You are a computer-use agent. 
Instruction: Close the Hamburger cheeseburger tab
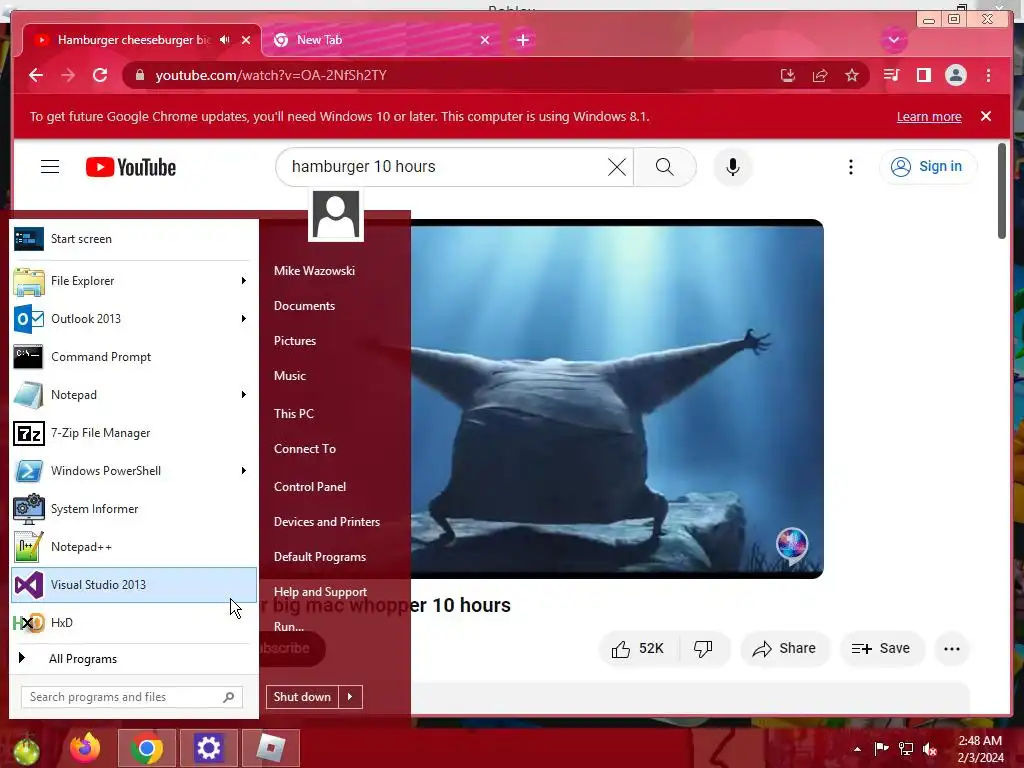click(246, 40)
